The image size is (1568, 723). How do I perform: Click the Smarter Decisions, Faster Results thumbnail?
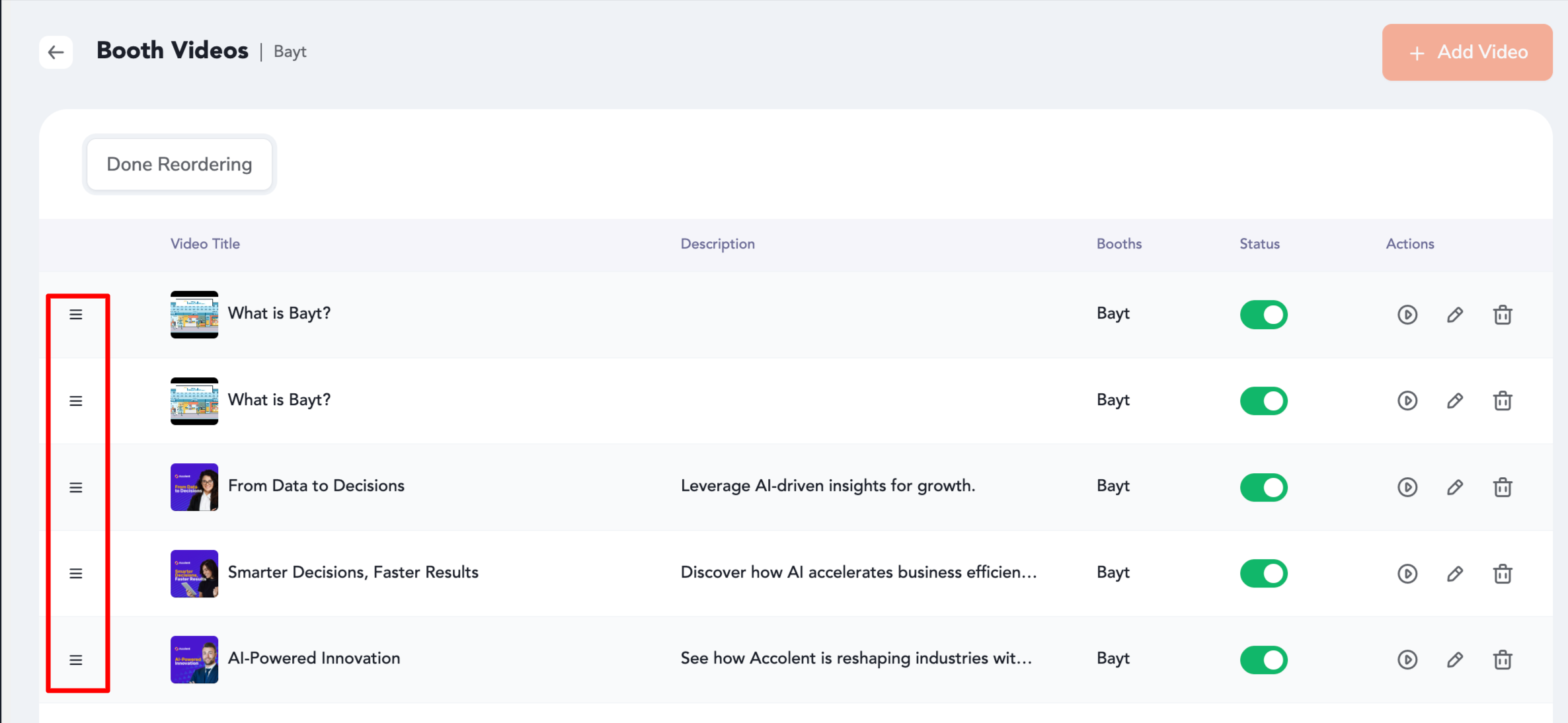[194, 574]
